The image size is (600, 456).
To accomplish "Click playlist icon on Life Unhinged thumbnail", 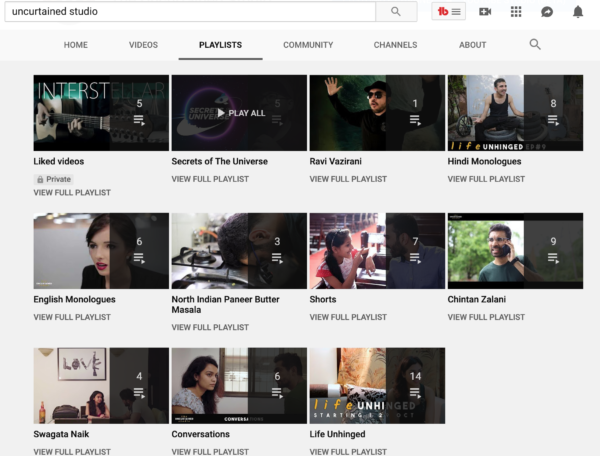I will (x=415, y=393).
